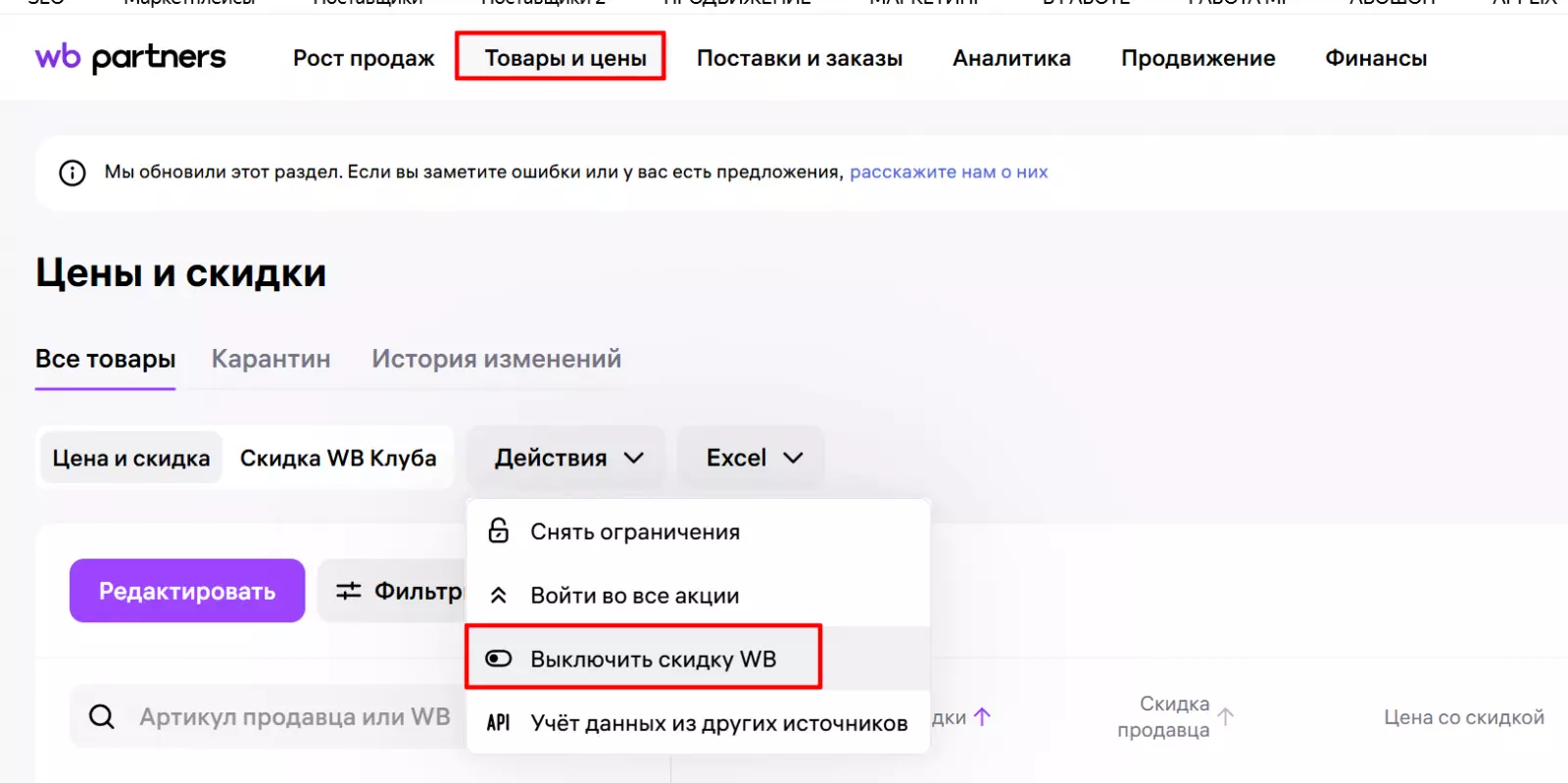Focus the Артикул продавца или WB search field
1568x783 pixels.
tap(268, 716)
